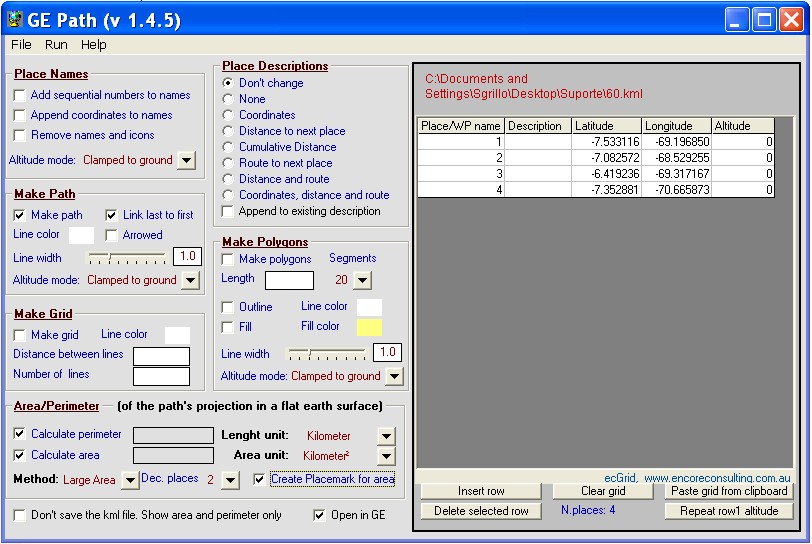Enable Make polygons checkbox

pyautogui.click(x=227, y=259)
